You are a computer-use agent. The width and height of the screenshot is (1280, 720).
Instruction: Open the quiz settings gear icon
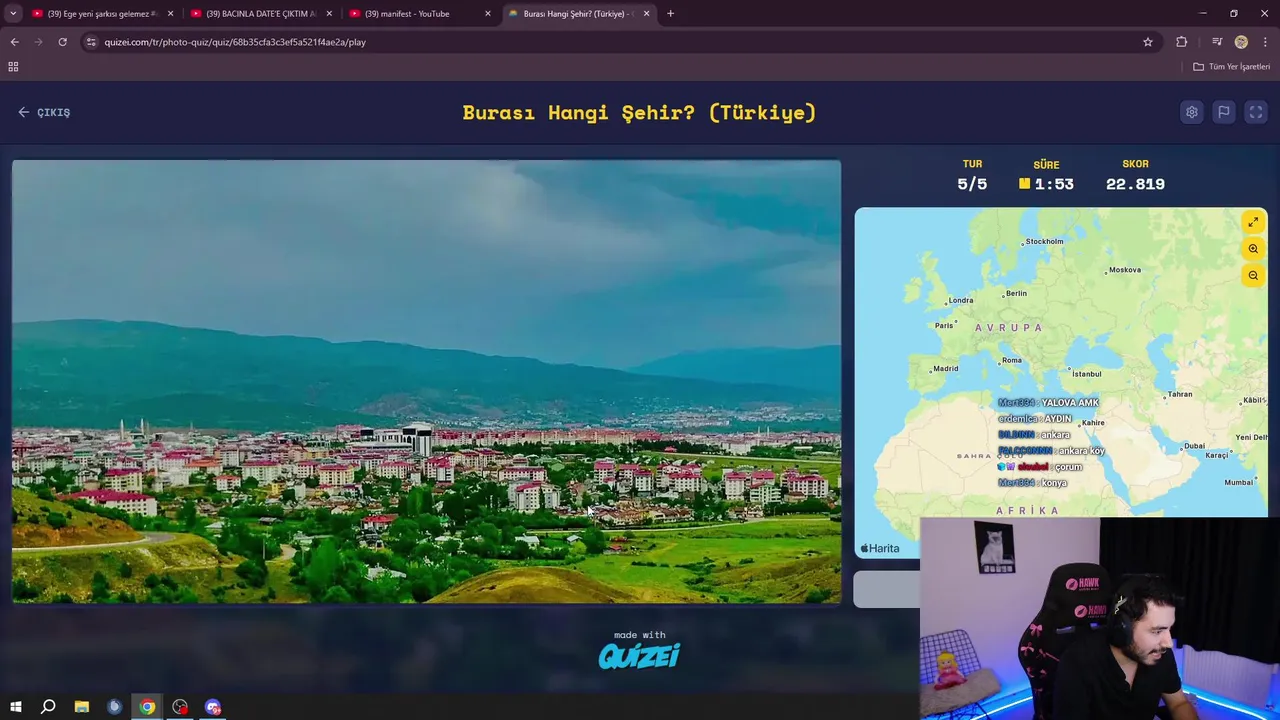pyautogui.click(x=1191, y=112)
